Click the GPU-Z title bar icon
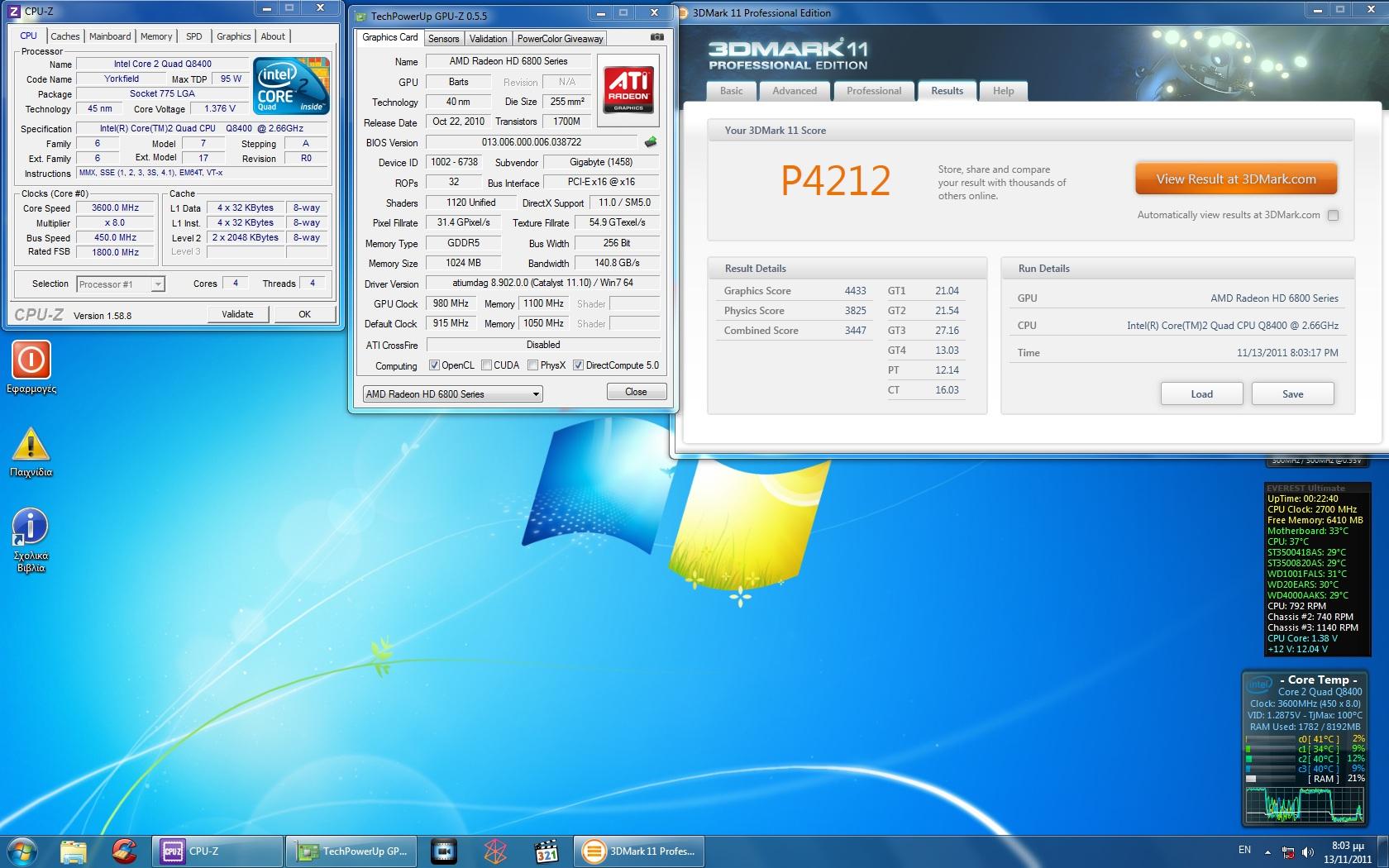Viewport: 1389px width, 868px height. (360, 16)
